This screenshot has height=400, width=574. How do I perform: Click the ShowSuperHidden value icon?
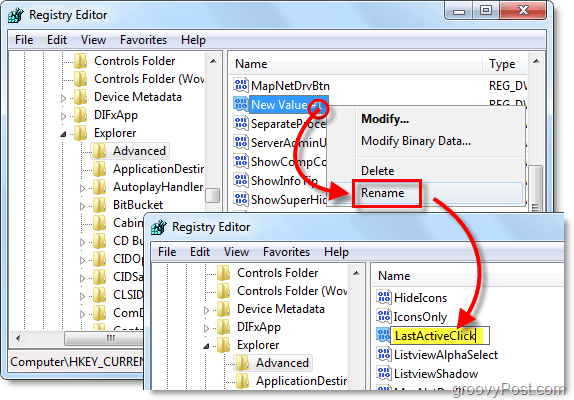click(241, 199)
